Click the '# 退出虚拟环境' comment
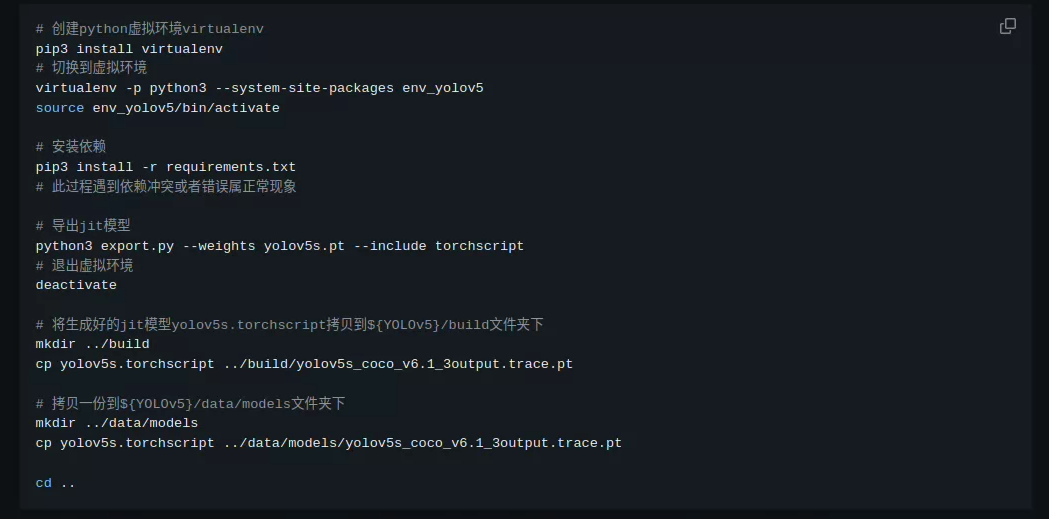Screen dimensions: 1049x519 [x=84, y=266]
